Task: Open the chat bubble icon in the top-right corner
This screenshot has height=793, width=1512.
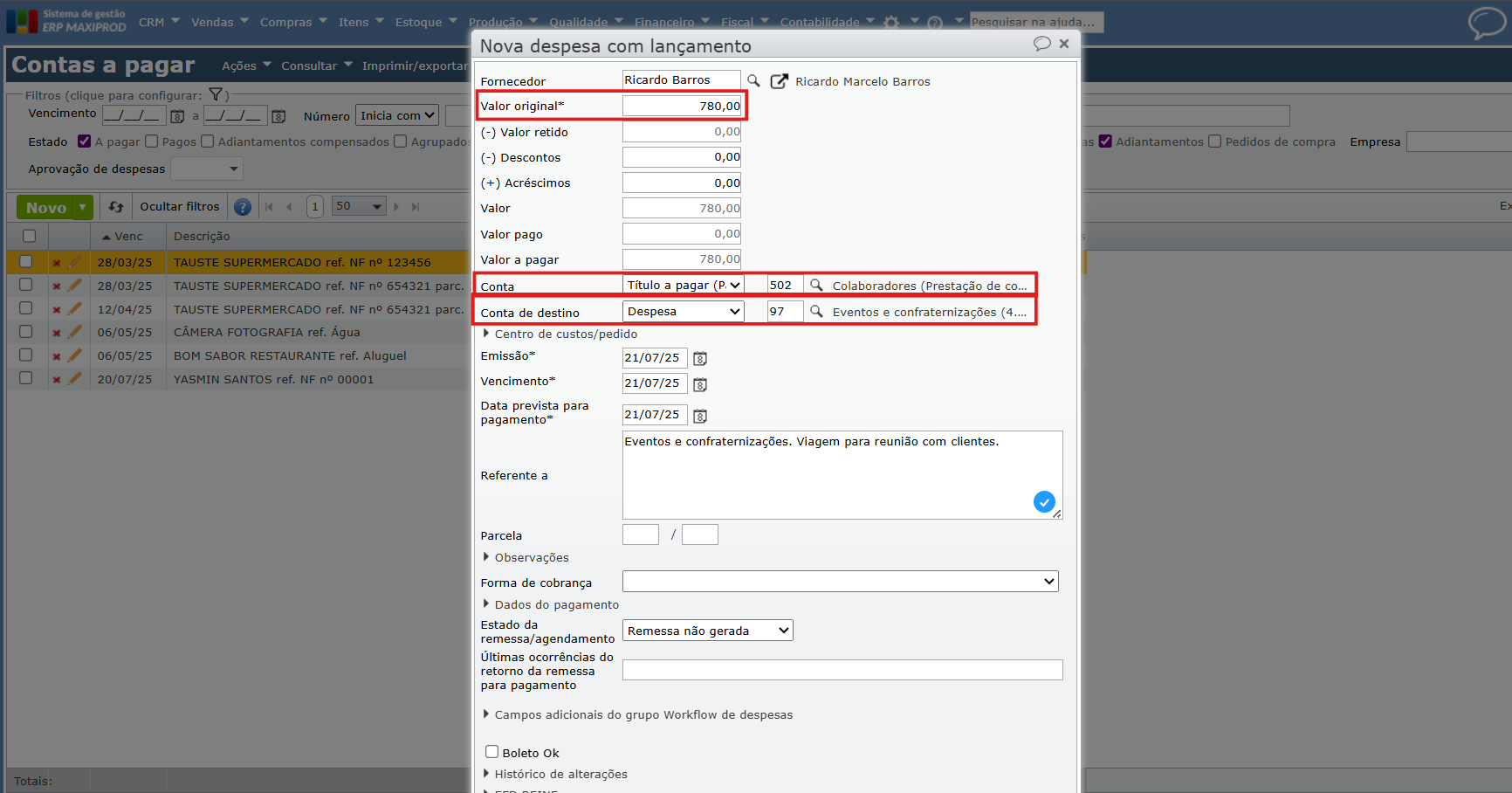Action: coord(1486,23)
